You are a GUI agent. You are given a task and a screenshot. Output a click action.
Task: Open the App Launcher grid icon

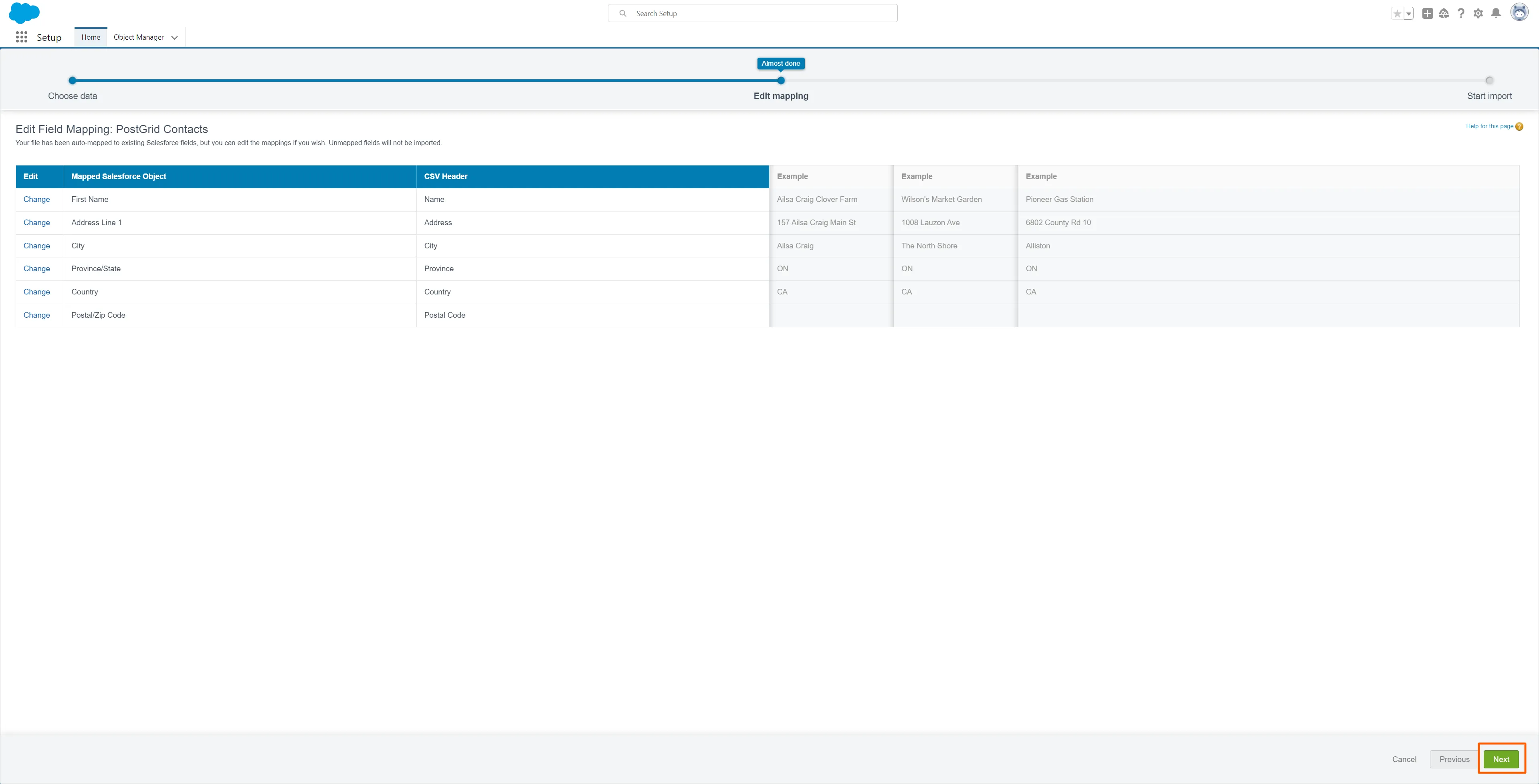pos(22,37)
